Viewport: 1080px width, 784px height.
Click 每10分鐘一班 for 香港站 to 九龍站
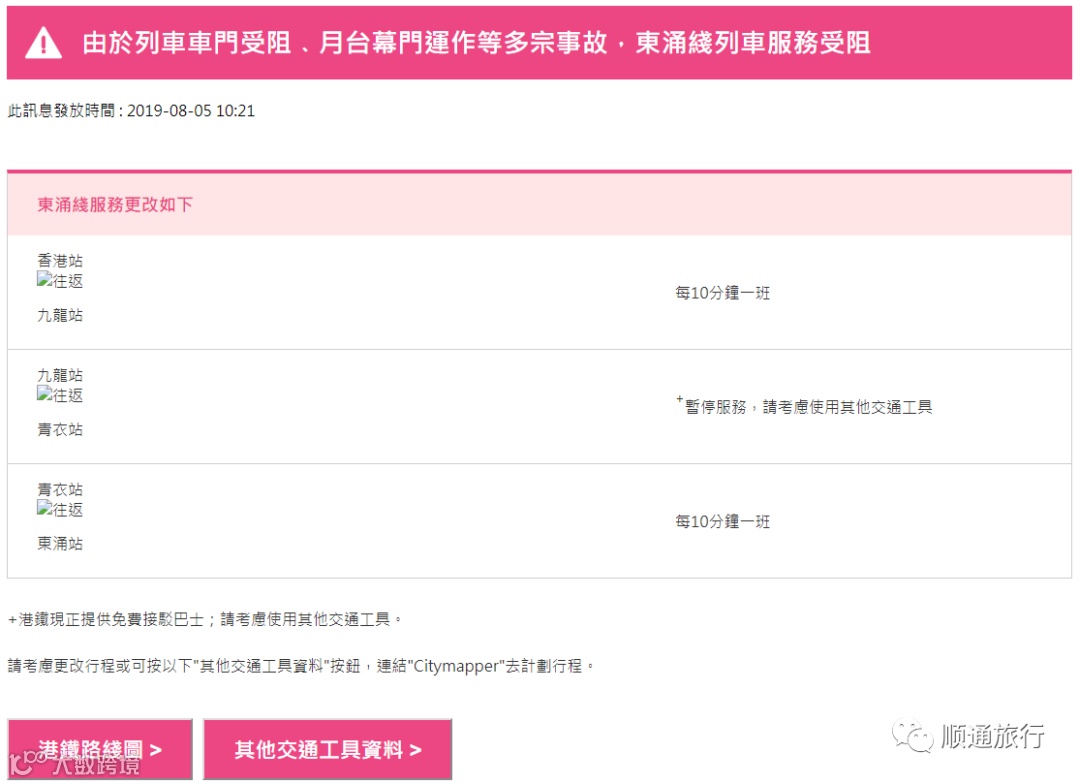pyautogui.click(x=723, y=293)
